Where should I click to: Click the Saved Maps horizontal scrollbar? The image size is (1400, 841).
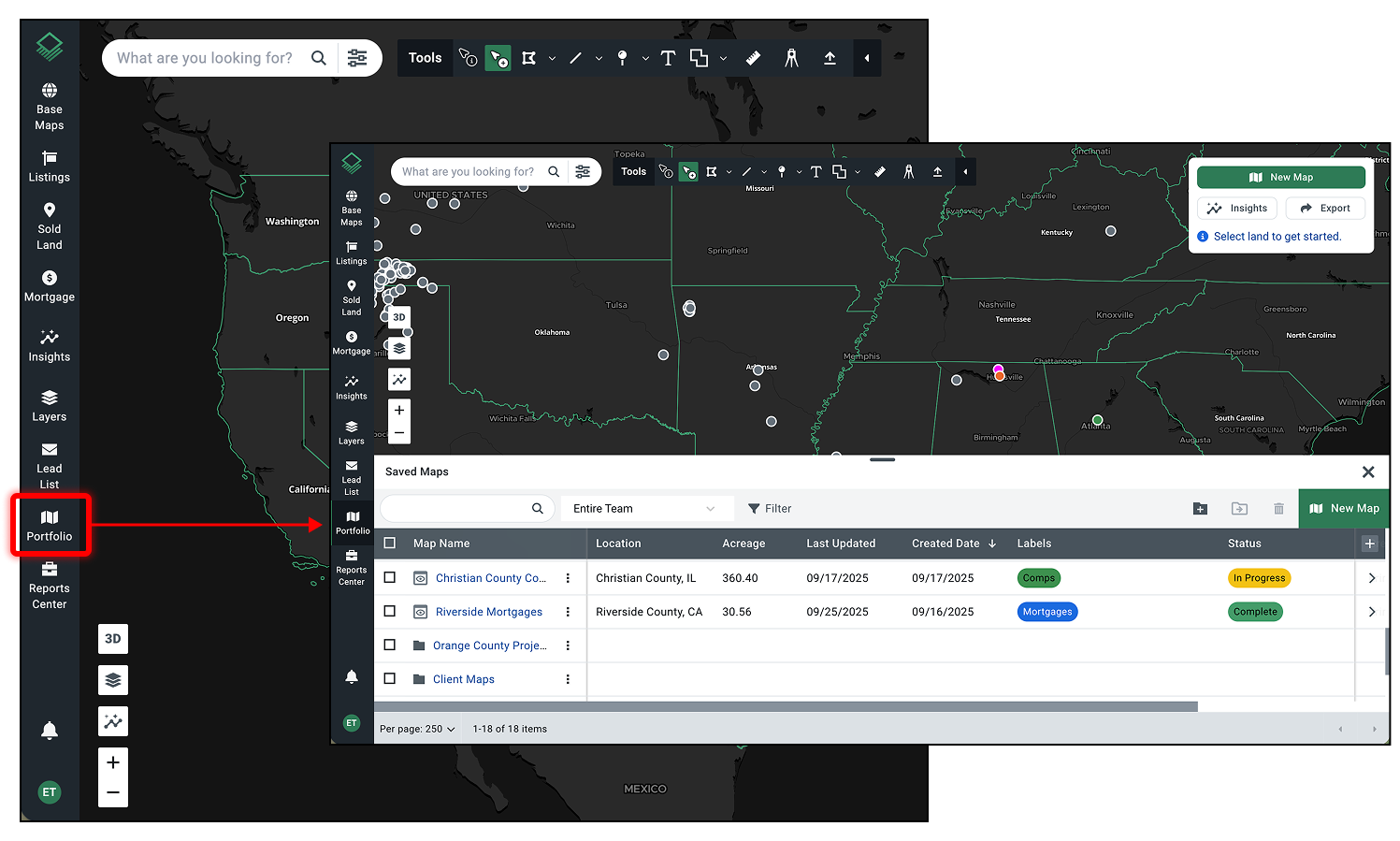pyautogui.click(x=786, y=707)
